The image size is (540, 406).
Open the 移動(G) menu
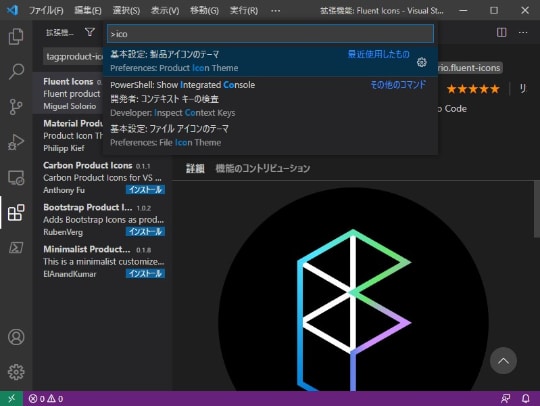pyautogui.click(x=204, y=11)
